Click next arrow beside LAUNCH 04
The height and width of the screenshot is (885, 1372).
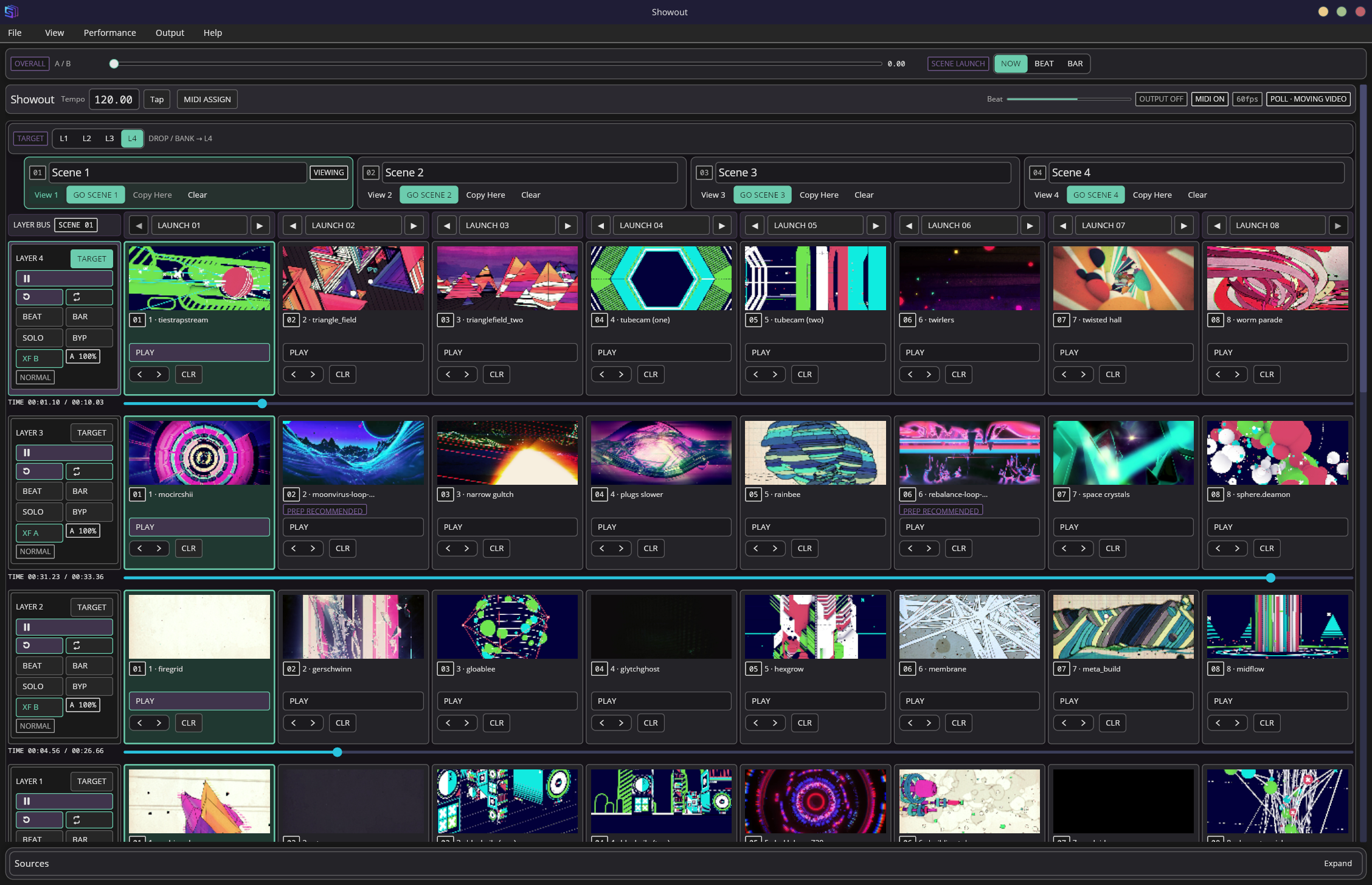(722, 226)
